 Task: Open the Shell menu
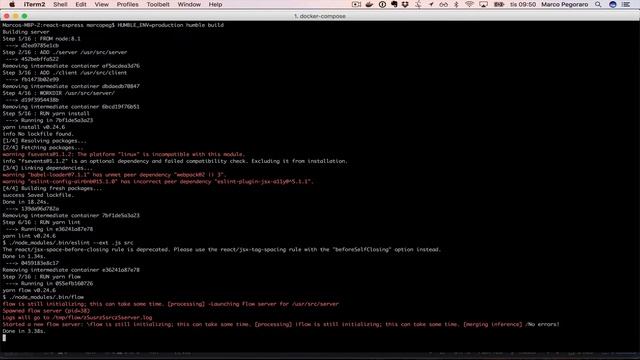point(60,4)
